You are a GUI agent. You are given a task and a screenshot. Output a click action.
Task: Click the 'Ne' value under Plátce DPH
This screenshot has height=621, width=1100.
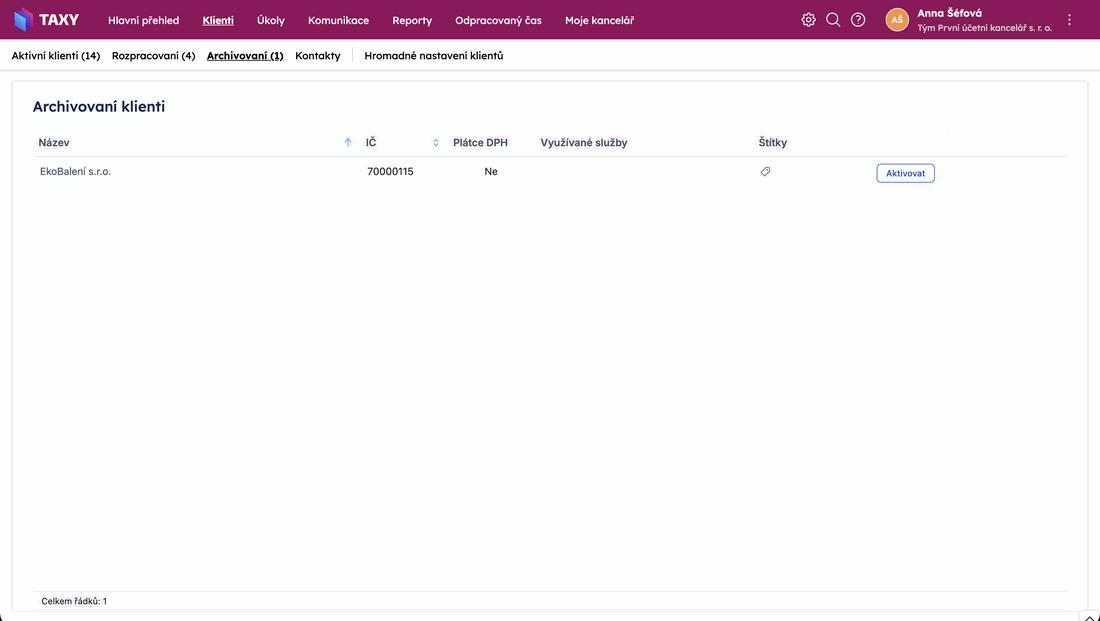pyautogui.click(x=491, y=172)
